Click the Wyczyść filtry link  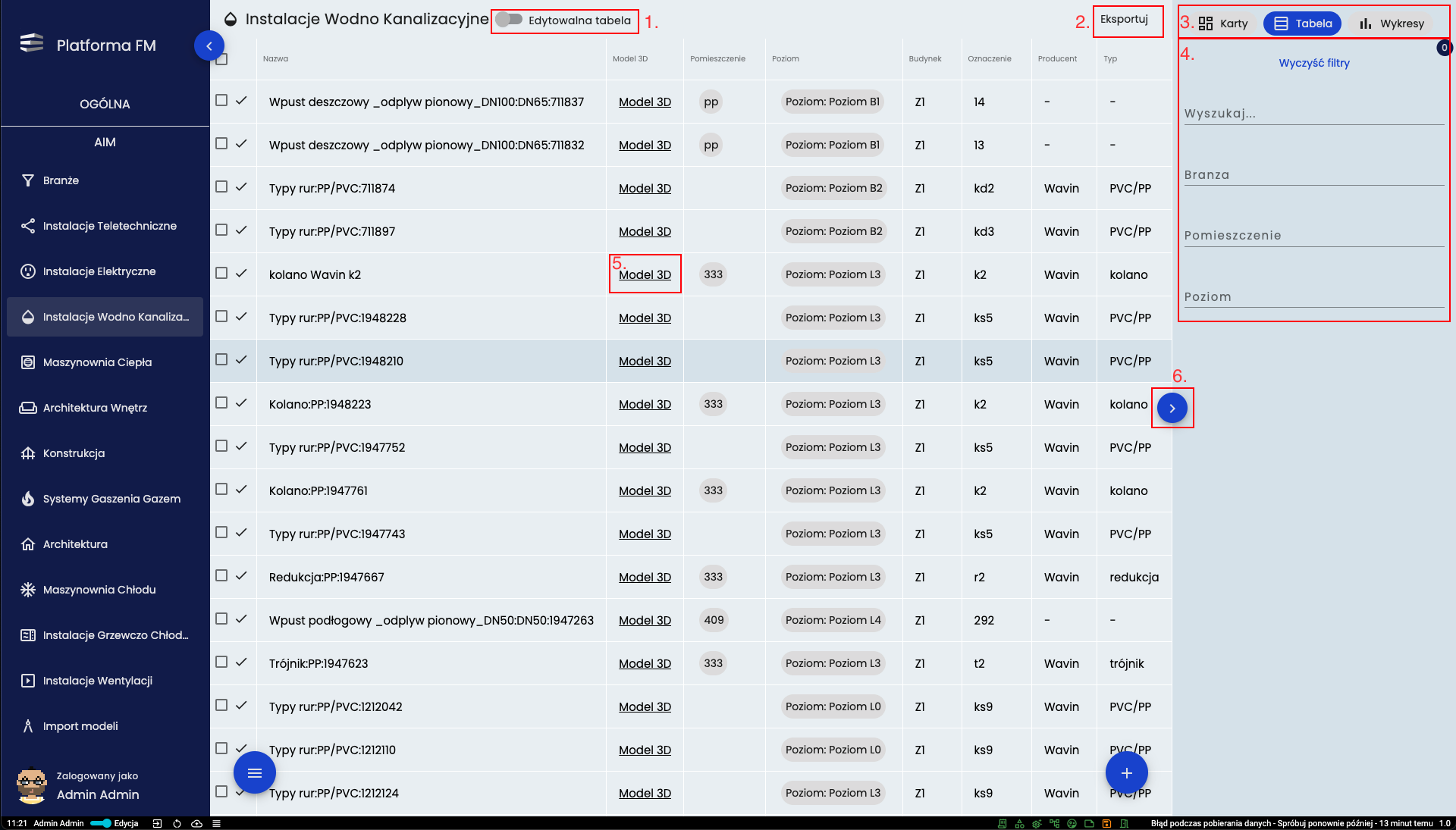pyautogui.click(x=1314, y=63)
